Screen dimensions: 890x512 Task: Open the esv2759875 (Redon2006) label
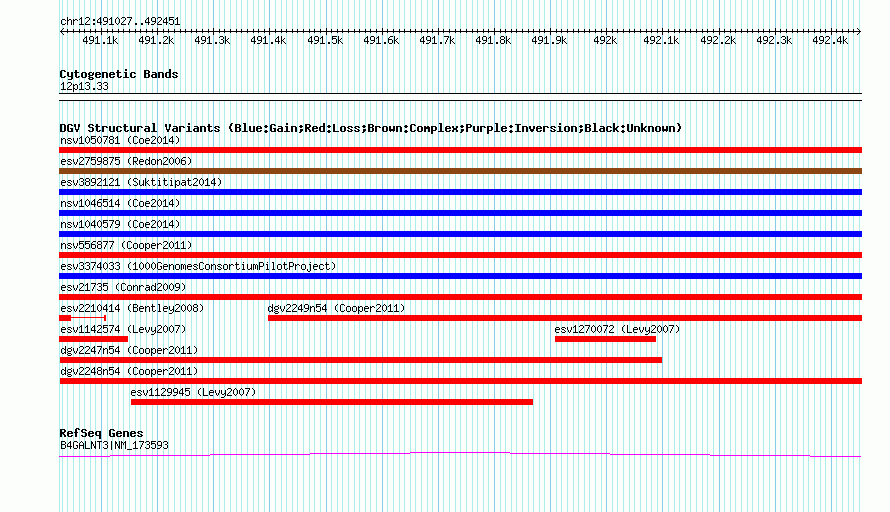(x=126, y=161)
